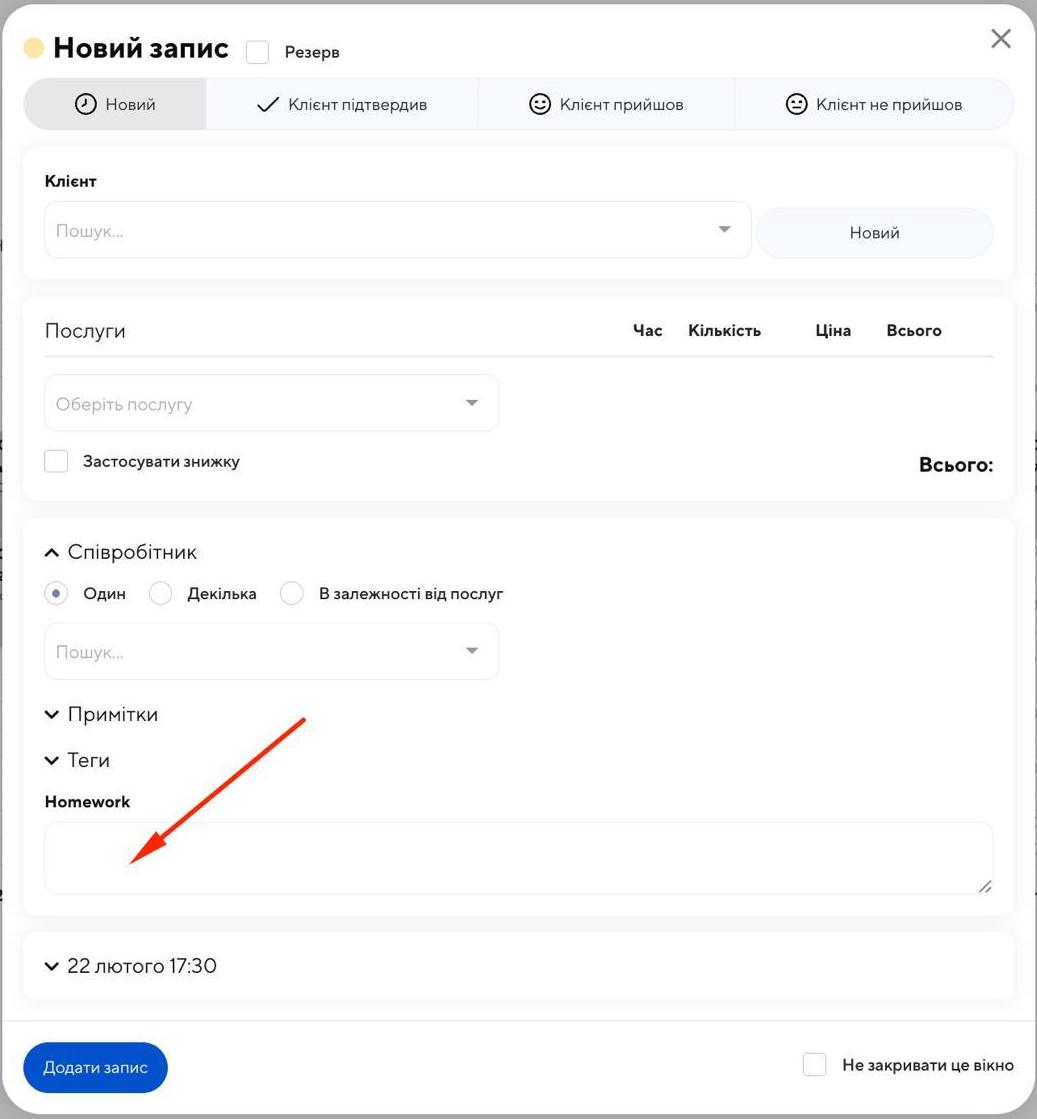Click the clock icon on Новий tab
Image resolution: width=1037 pixels, height=1119 pixels.
coord(86,104)
